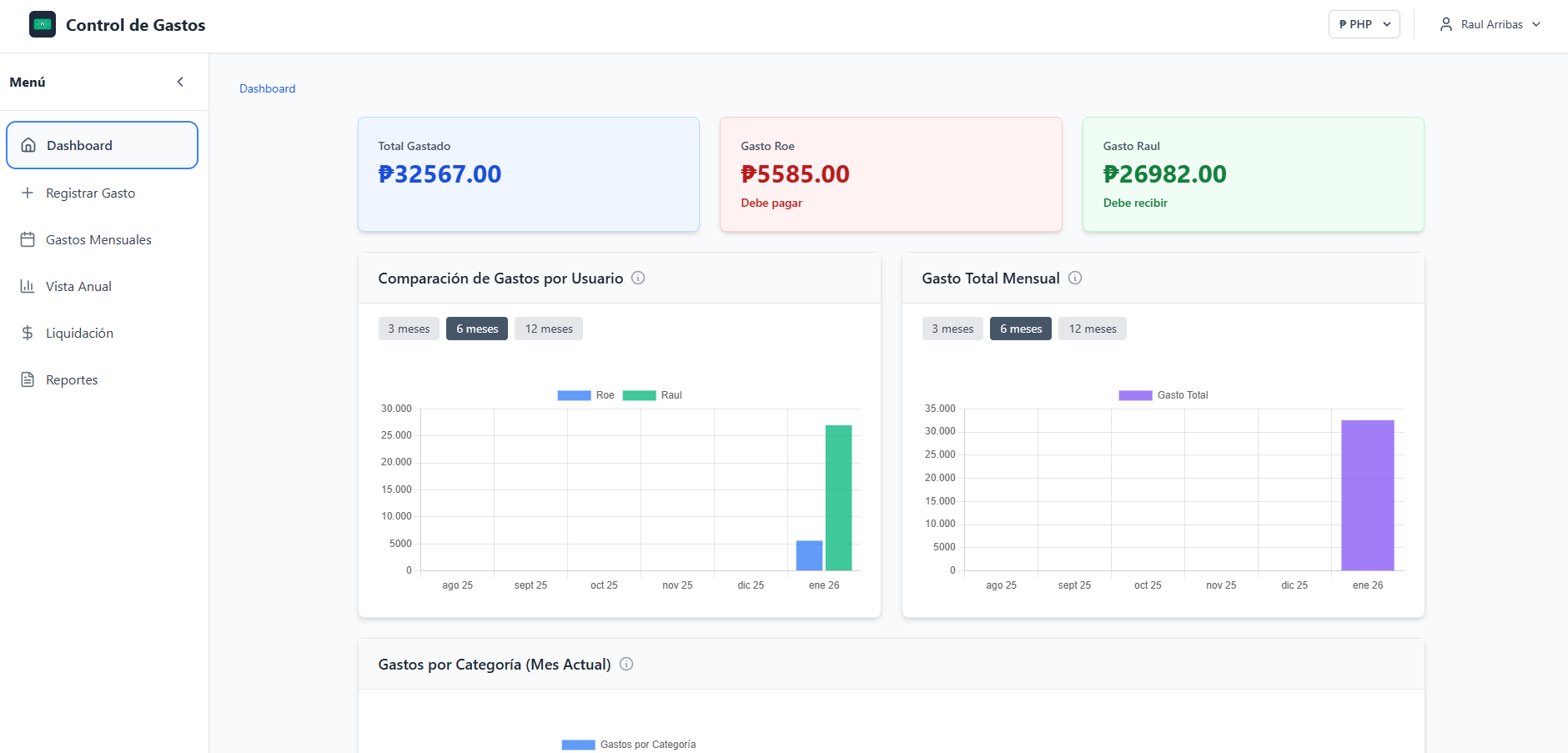Select 3 meses in Comparación de Gastos chart

(x=409, y=329)
